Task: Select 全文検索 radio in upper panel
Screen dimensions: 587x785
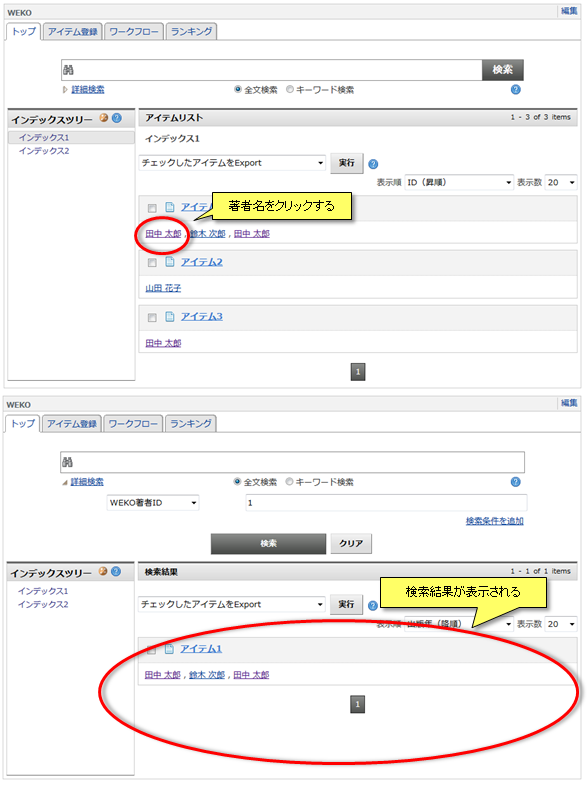Action: click(238, 90)
